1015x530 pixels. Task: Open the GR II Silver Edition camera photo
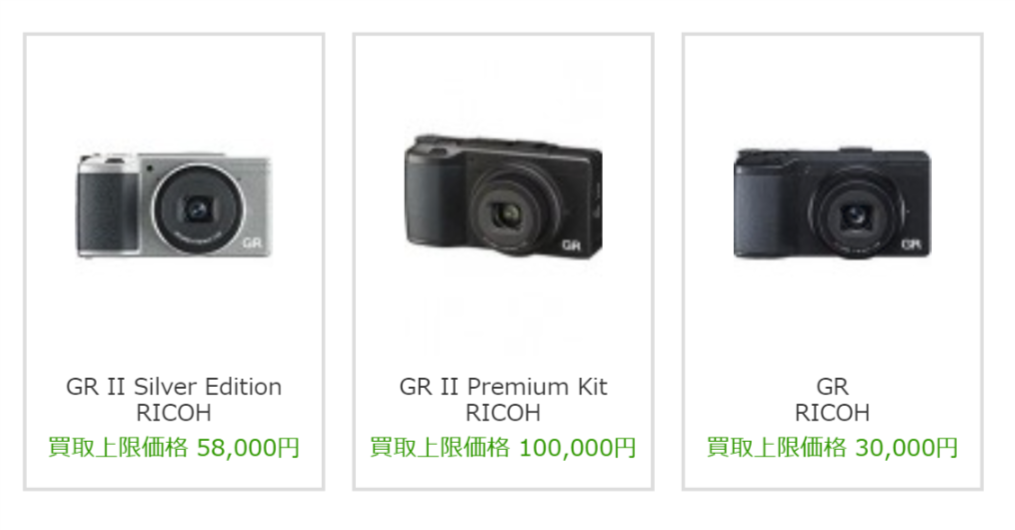tap(174, 205)
